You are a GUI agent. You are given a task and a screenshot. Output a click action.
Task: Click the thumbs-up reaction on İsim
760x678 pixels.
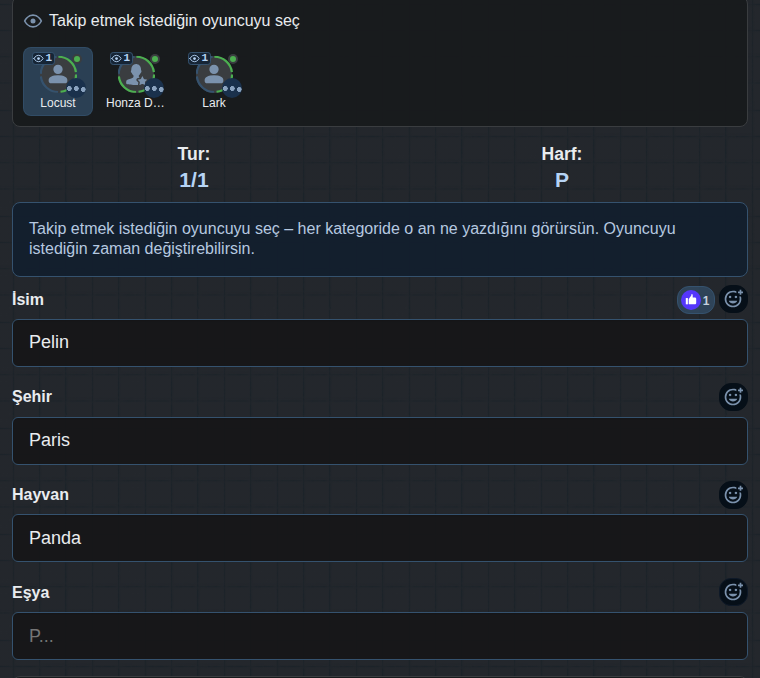point(696,300)
